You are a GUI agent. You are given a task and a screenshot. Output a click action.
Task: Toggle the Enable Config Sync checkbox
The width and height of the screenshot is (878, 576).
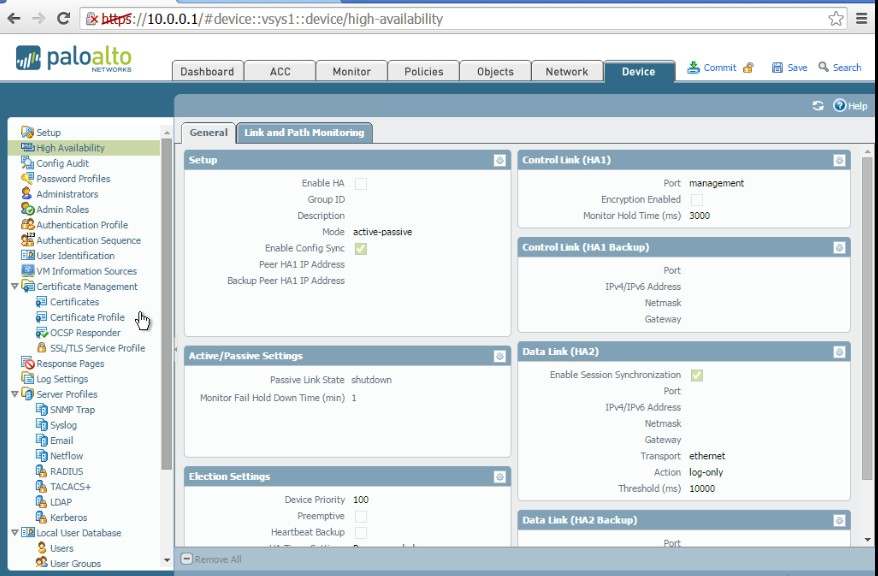[x=361, y=249]
